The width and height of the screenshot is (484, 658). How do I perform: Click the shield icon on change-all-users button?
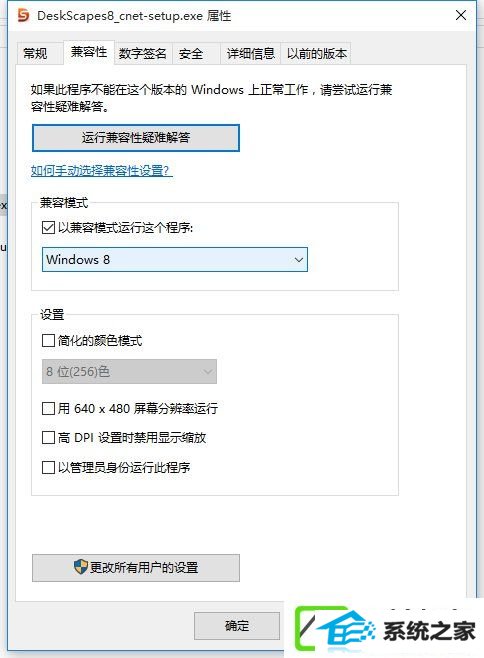tap(80, 567)
